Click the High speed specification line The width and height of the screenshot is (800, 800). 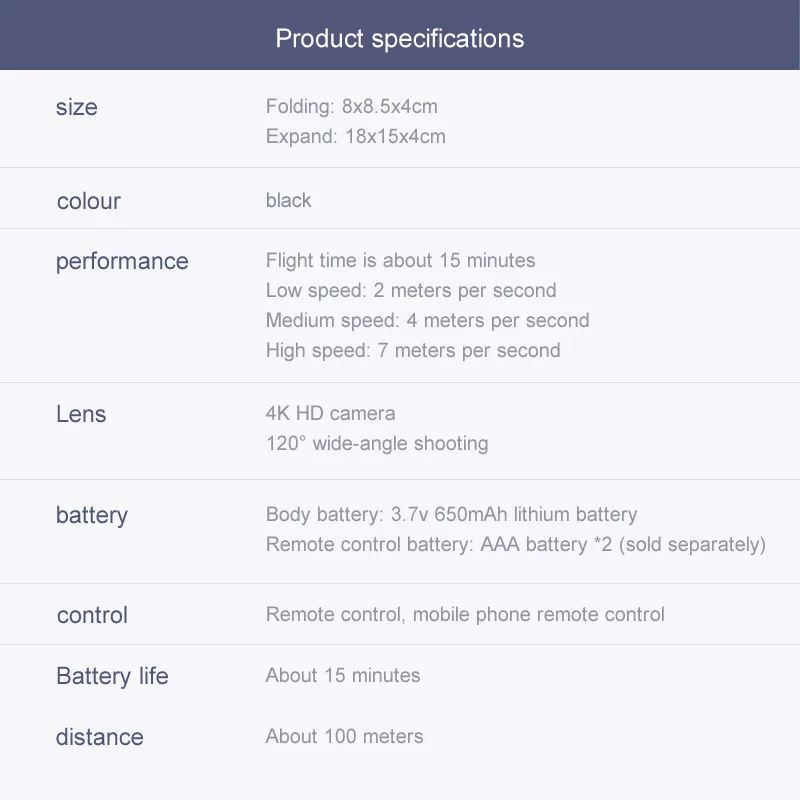(x=412, y=350)
